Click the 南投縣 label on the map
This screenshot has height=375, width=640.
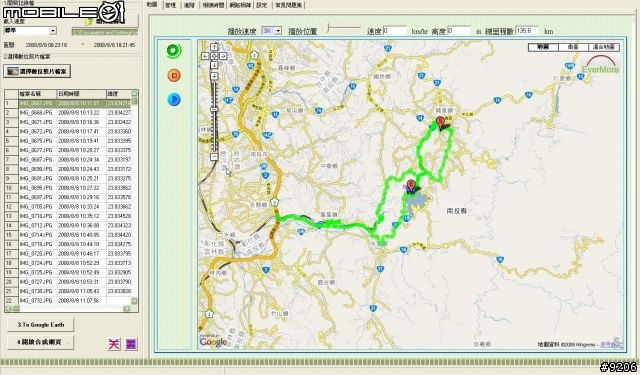[457, 211]
